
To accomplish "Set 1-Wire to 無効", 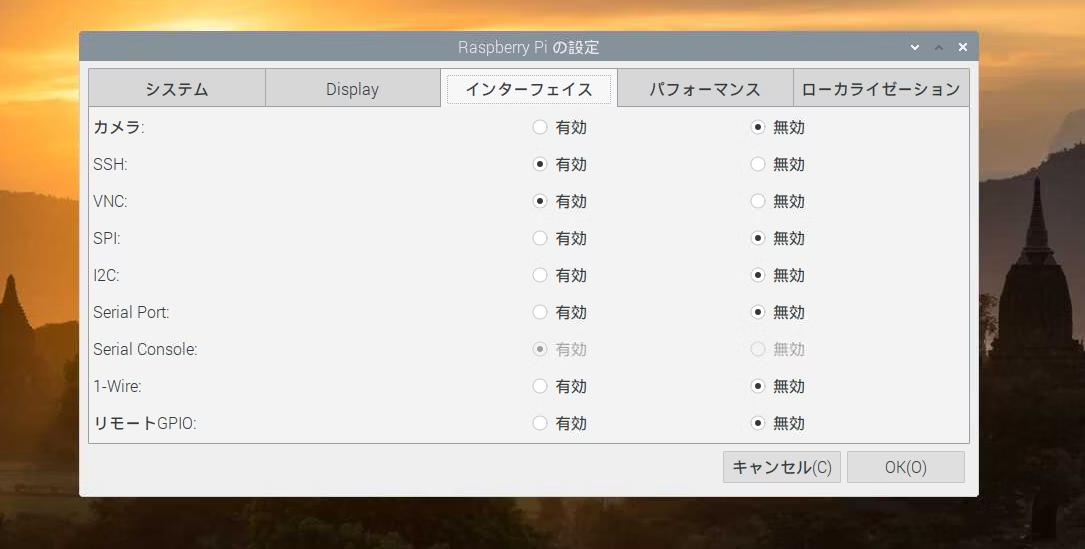I will click(x=758, y=386).
